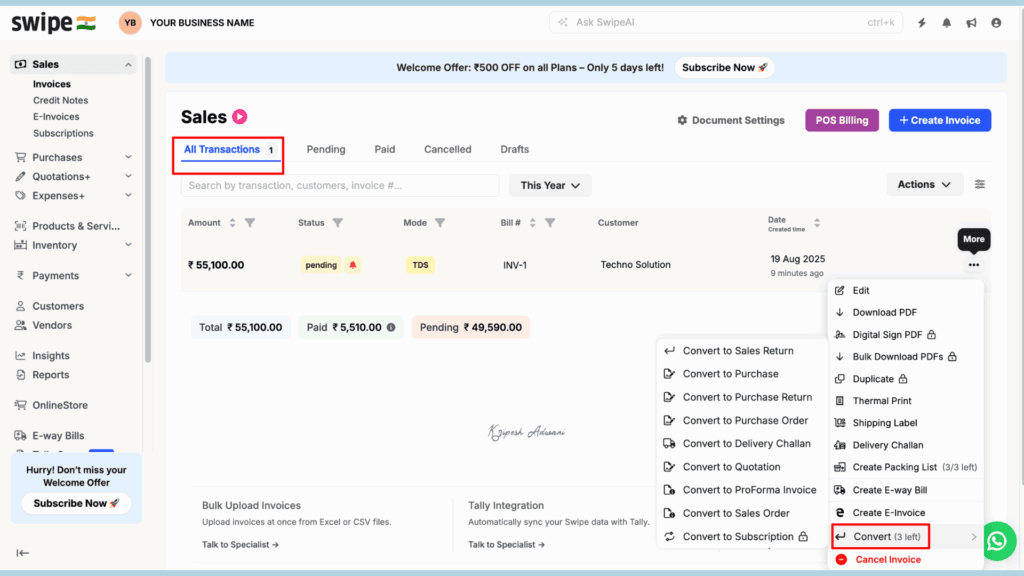The height and width of the screenshot is (576, 1024).
Task: Expand the Purchases sidebar section
Action: [x=128, y=157]
